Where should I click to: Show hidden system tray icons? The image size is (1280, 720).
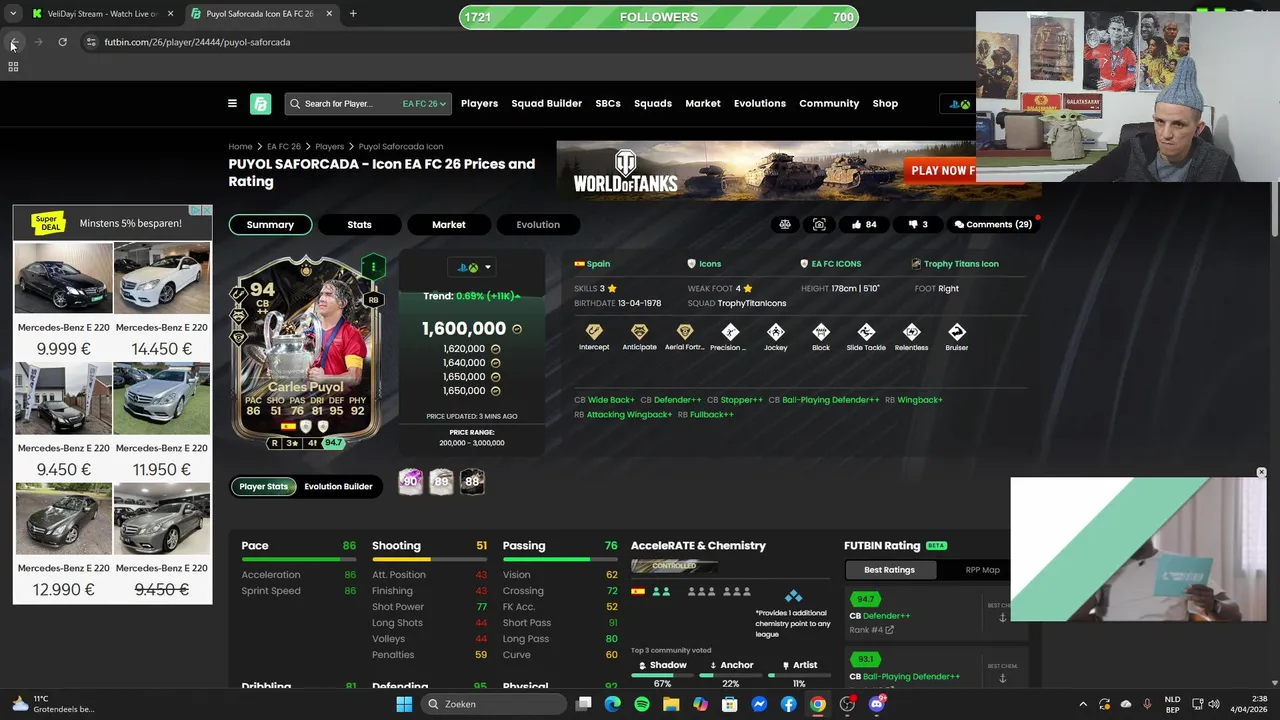coord(1083,704)
